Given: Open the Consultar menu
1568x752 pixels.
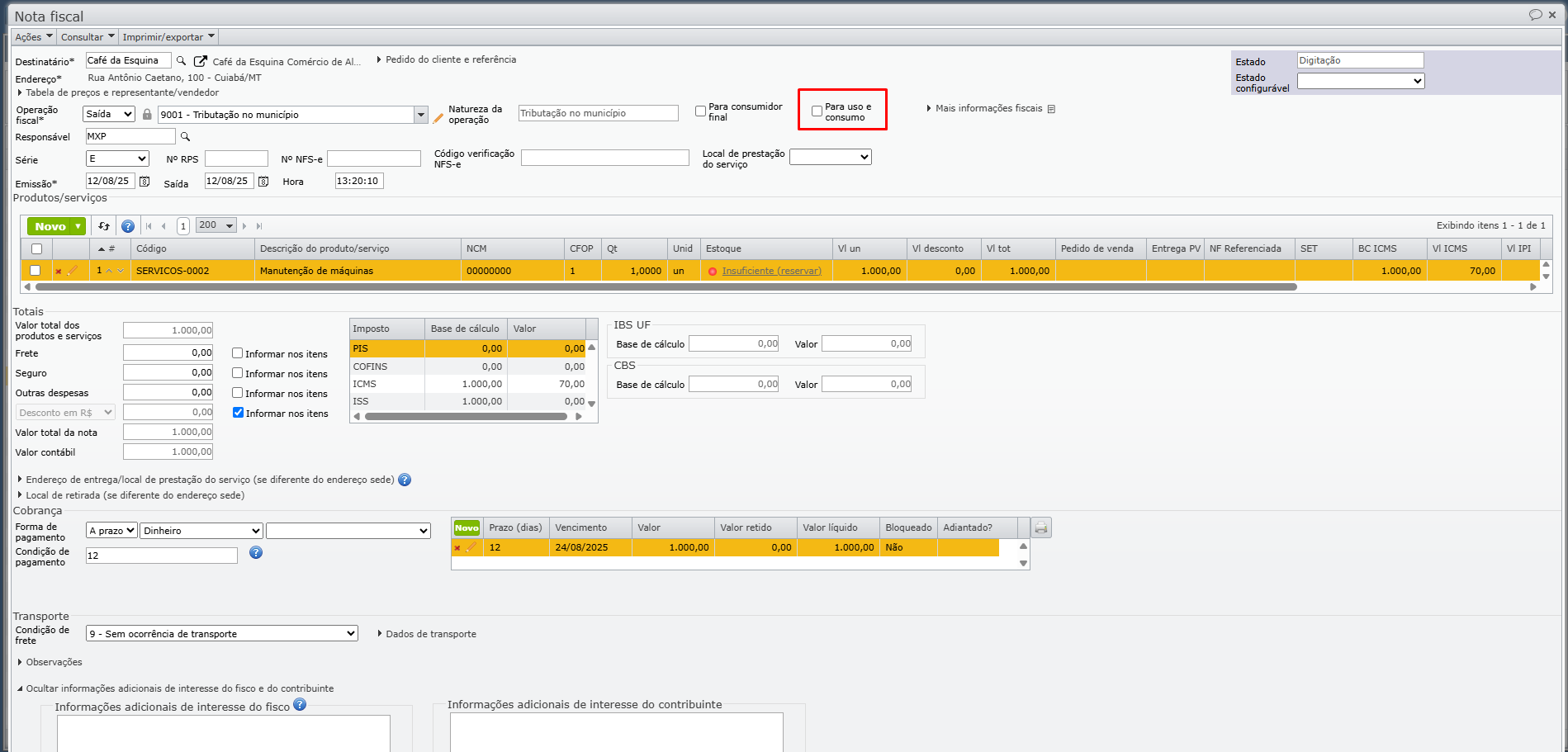Looking at the screenshot, I should (88, 36).
